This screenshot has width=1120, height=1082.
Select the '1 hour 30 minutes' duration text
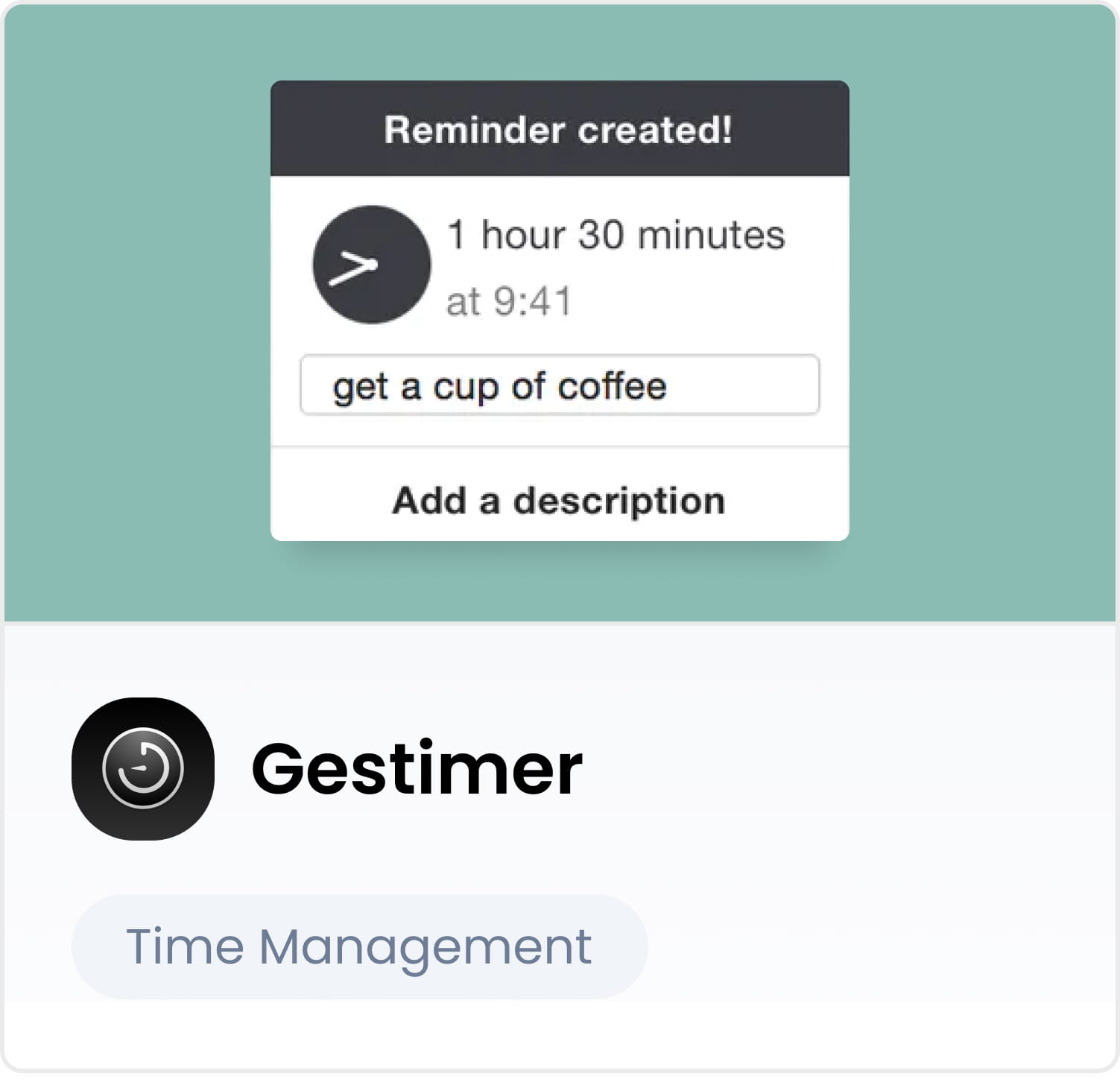[x=616, y=235]
